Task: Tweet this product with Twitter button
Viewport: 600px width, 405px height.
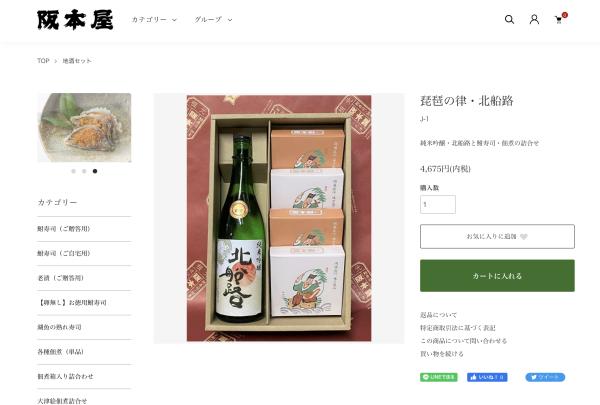Action: [545, 377]
